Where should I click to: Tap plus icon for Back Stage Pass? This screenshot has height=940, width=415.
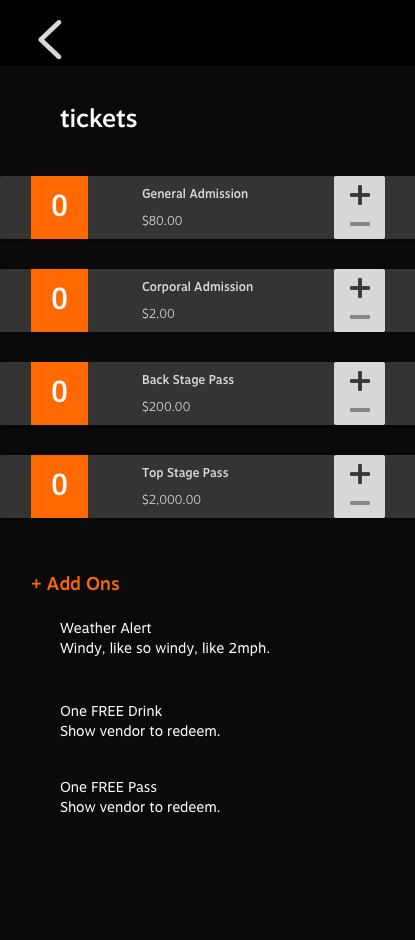pos(359,381)
